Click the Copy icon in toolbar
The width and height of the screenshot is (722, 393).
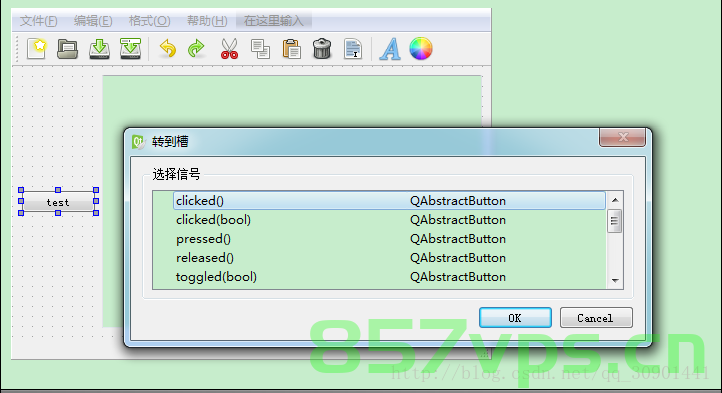click(260, 49)
